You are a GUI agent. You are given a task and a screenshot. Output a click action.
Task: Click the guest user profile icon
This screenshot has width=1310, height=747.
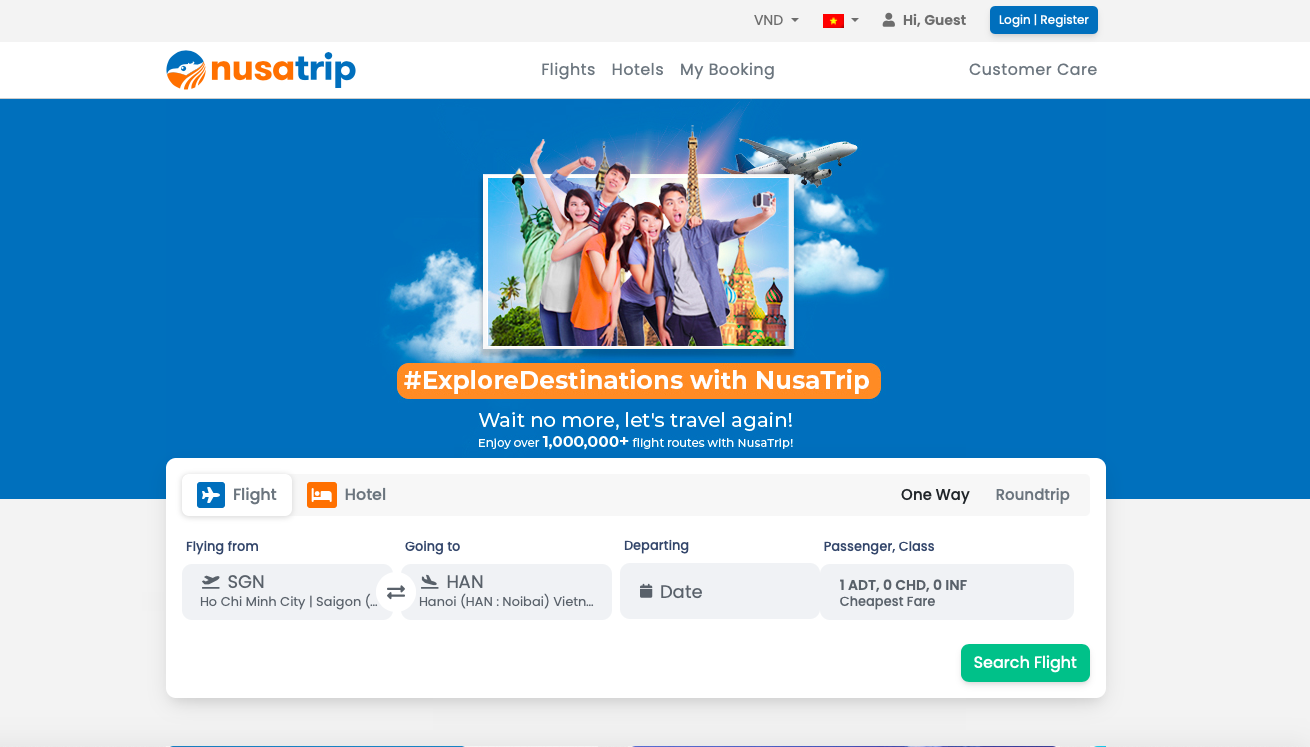(x=889, y=20)
